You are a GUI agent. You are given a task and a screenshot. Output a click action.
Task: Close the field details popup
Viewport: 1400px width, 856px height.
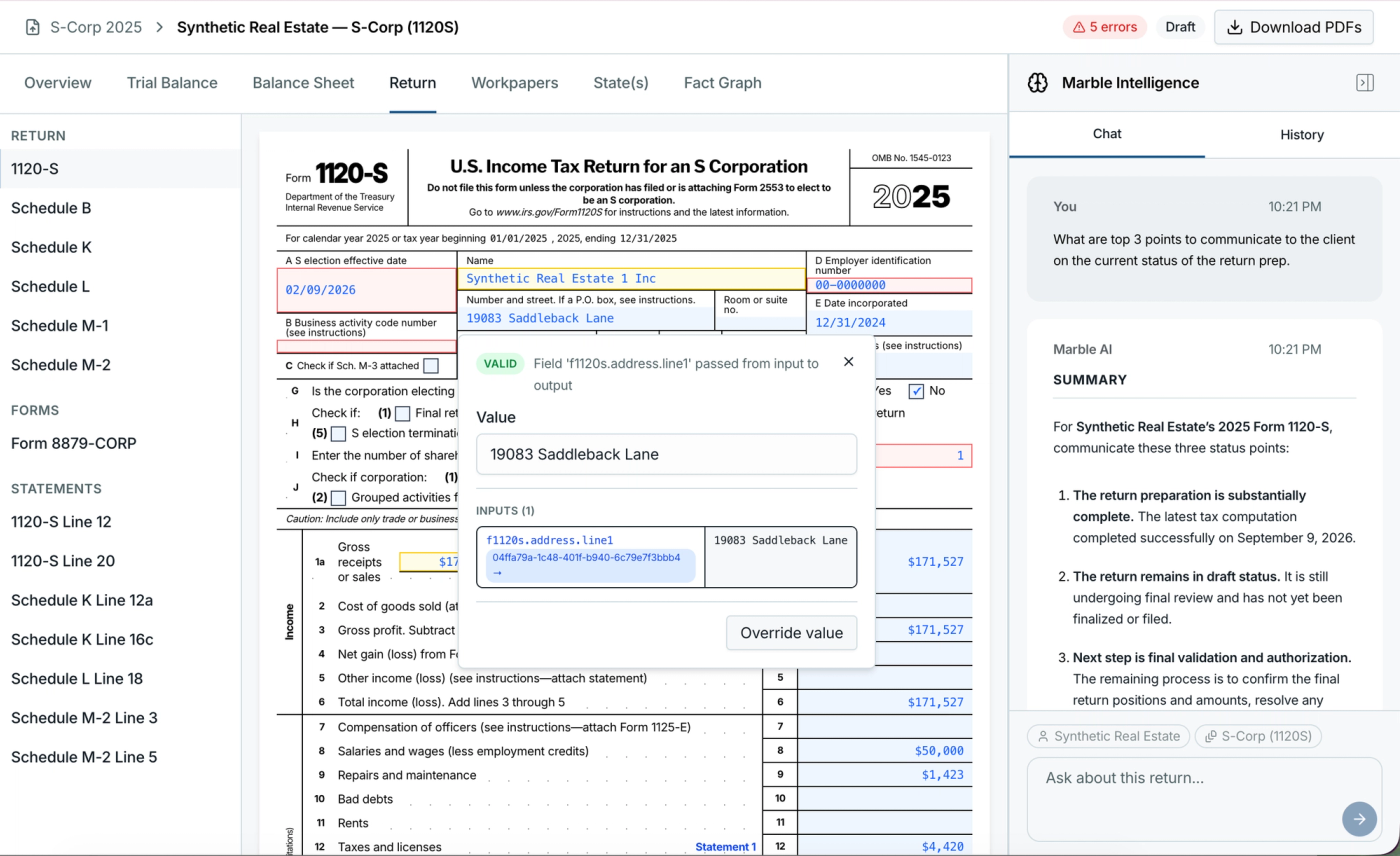[x=849, y=362]
